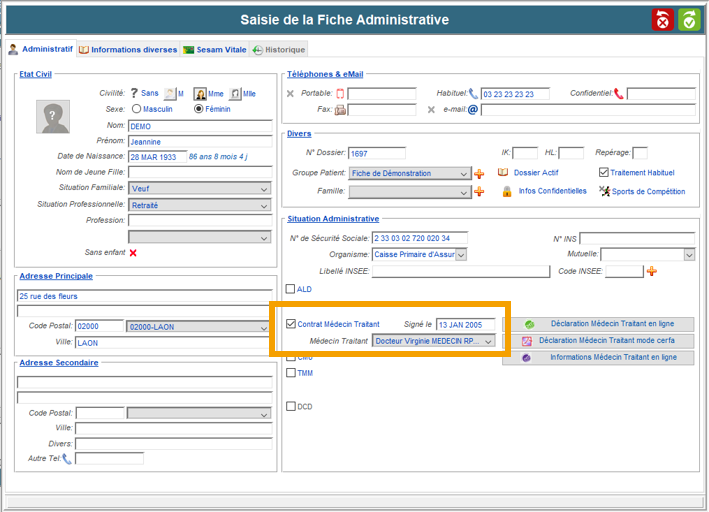Open Infos Confidentielles padlock icon
Screen dimensions: 709x512
(x=507, y=191)
